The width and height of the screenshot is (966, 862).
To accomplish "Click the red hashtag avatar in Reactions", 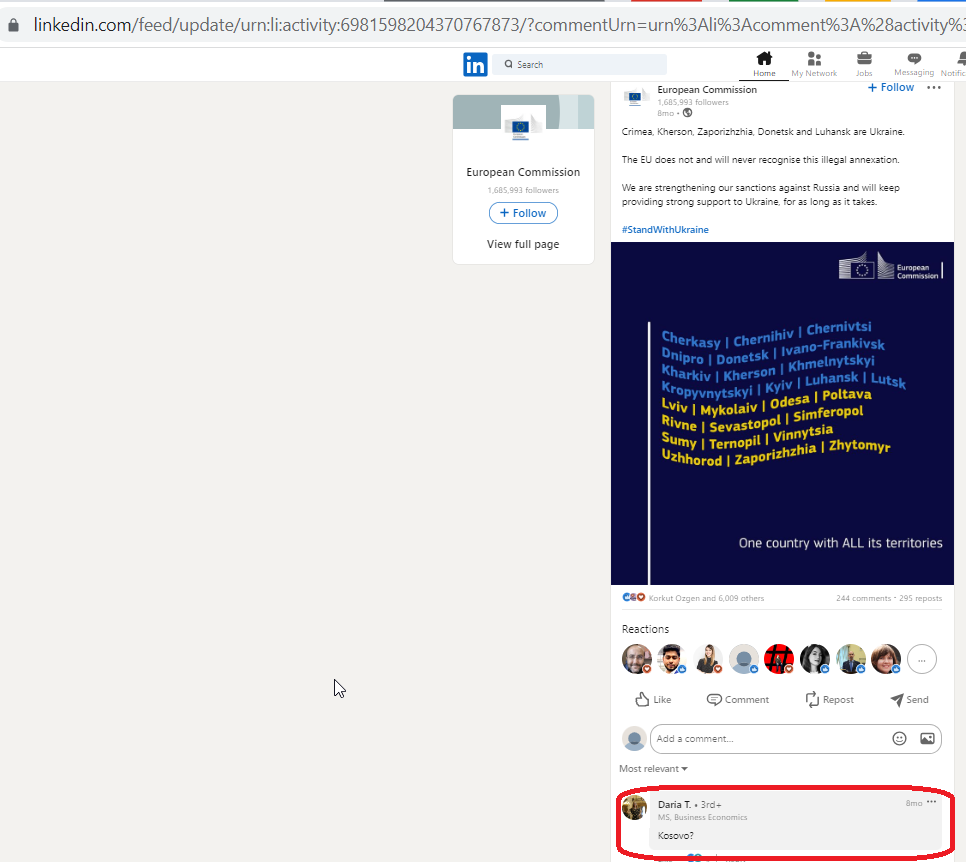I will (779, 659).
